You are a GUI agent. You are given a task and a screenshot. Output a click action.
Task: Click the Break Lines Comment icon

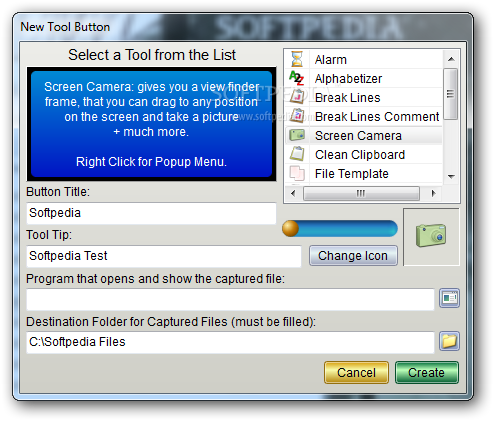pos(297,116)
